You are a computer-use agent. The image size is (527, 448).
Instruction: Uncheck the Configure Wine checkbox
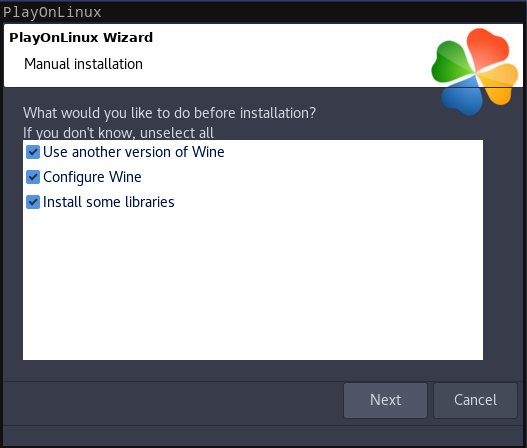click(33, 177)
